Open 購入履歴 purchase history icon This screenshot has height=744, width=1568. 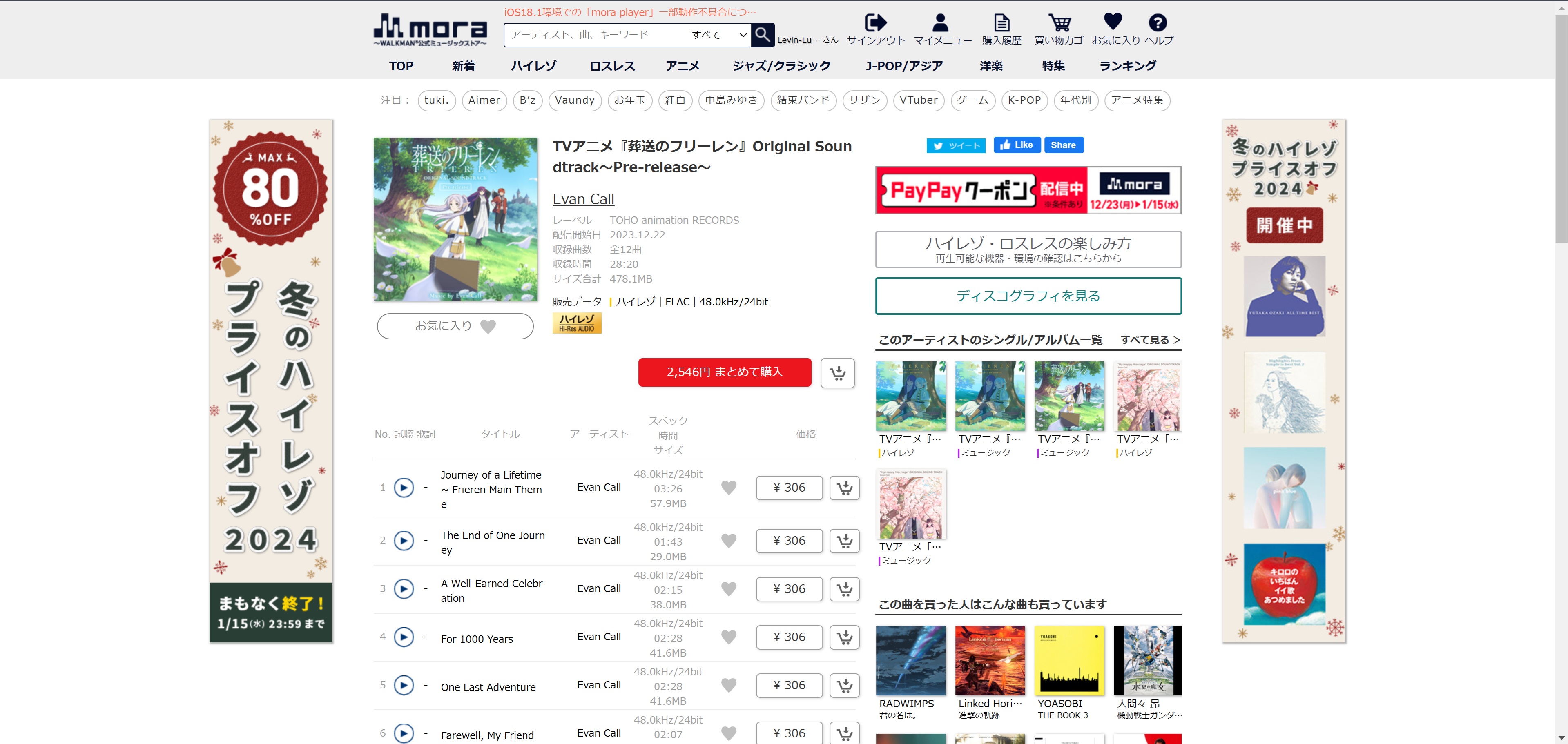pos(1002,23)
